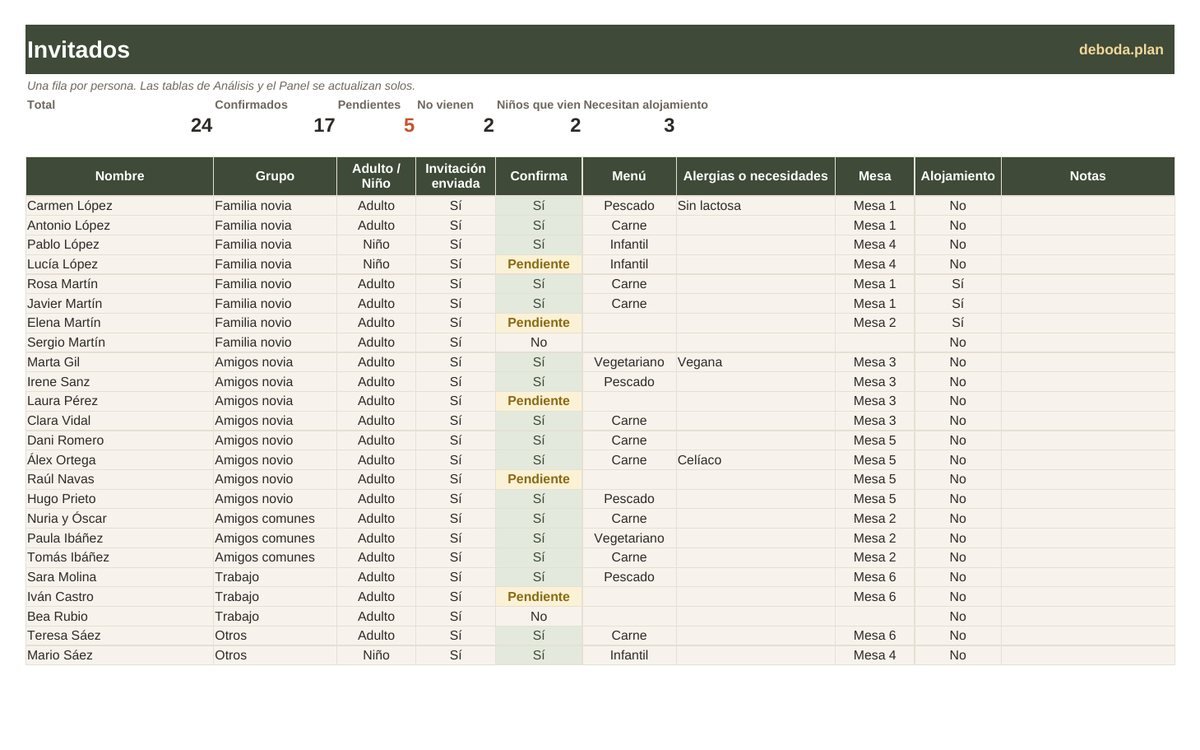Select the Celíaco cell for Álex Ortega

coord(755,460)
